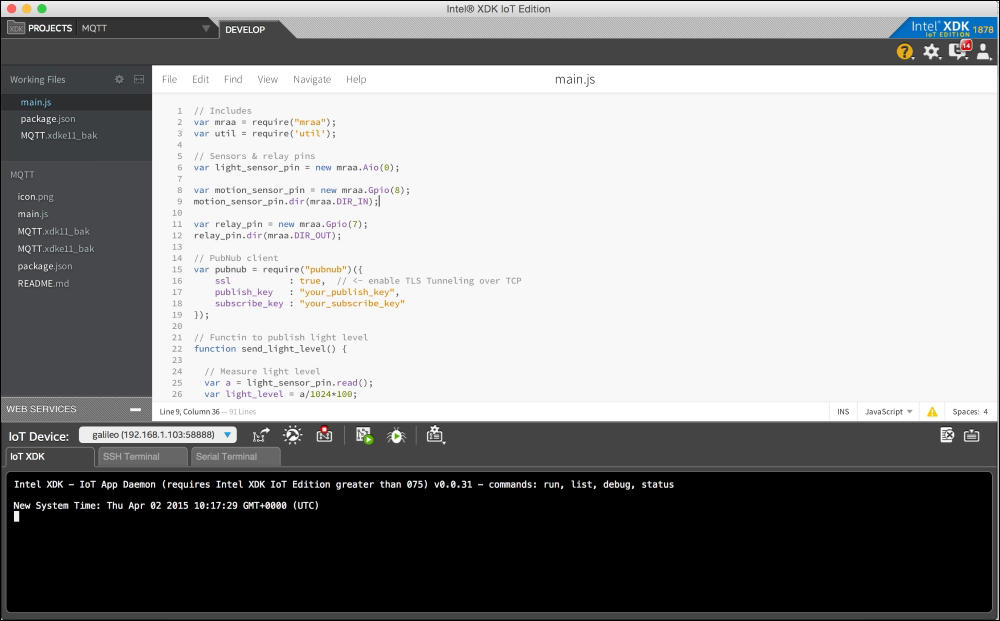Click the IoT device sync settings icon
Screen dimensions: 1000x621
pyautogui.click(x=293, y=435)
